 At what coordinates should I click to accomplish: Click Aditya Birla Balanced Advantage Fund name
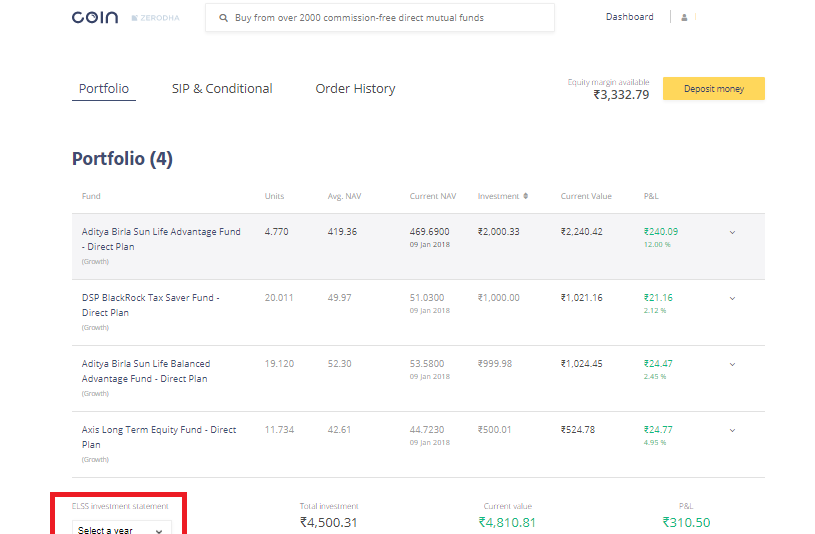(x=146, y=371)
